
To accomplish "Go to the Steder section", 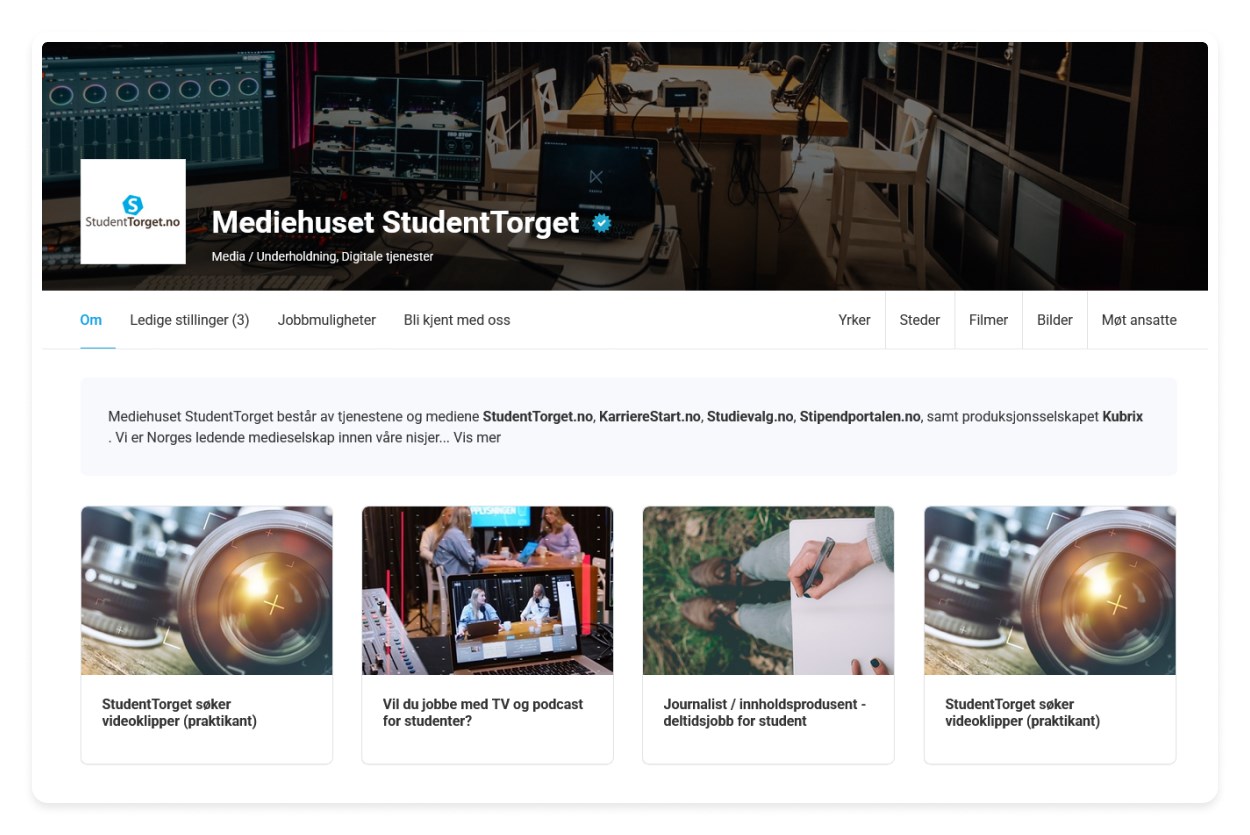I will (920, 320).
